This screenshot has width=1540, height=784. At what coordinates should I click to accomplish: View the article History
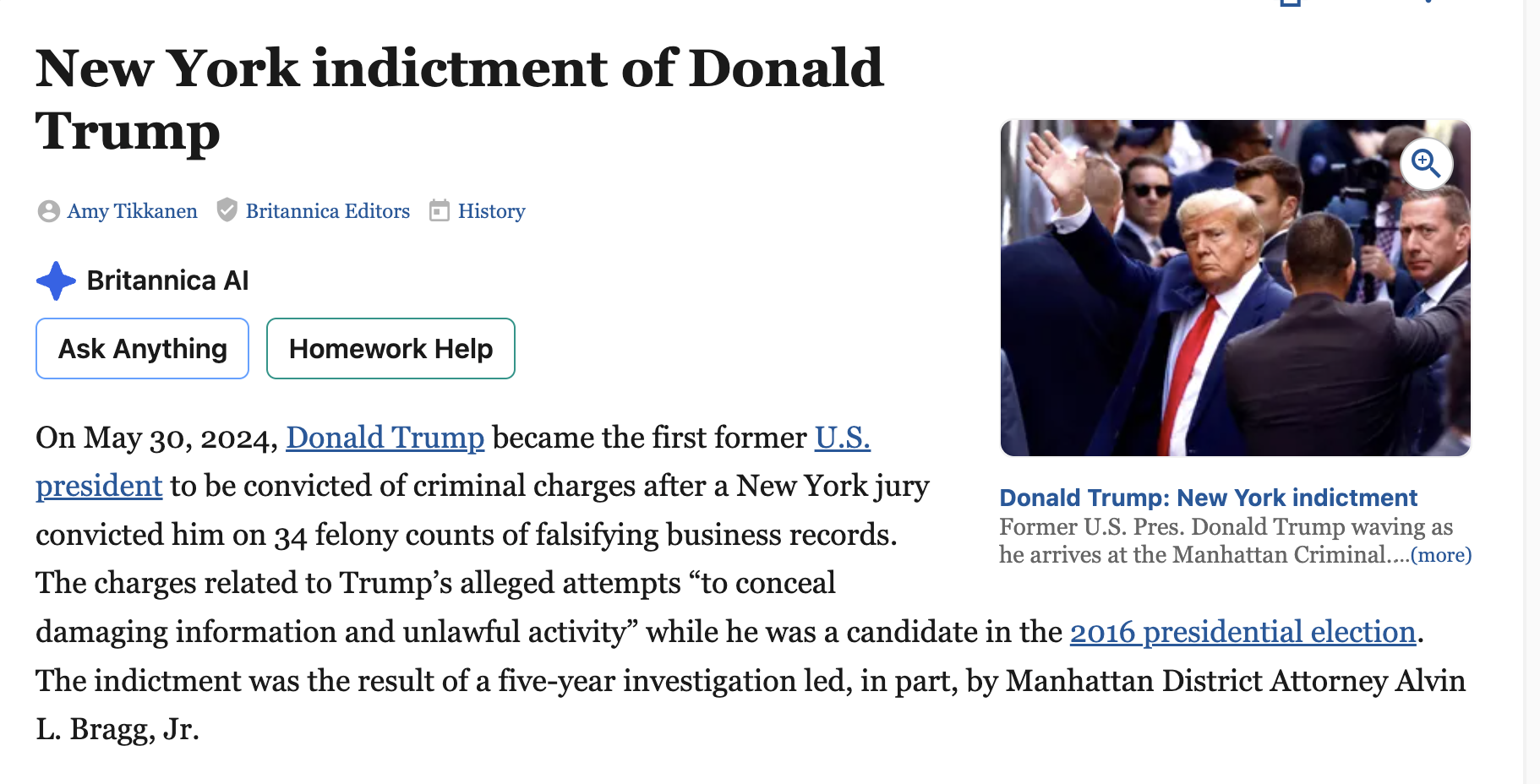(491, 211)
